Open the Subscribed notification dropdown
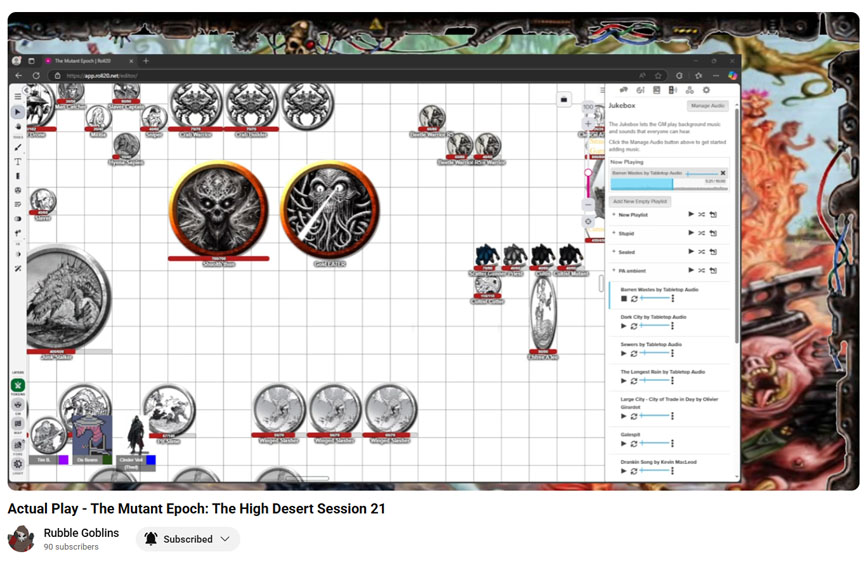 click(188, 539)
